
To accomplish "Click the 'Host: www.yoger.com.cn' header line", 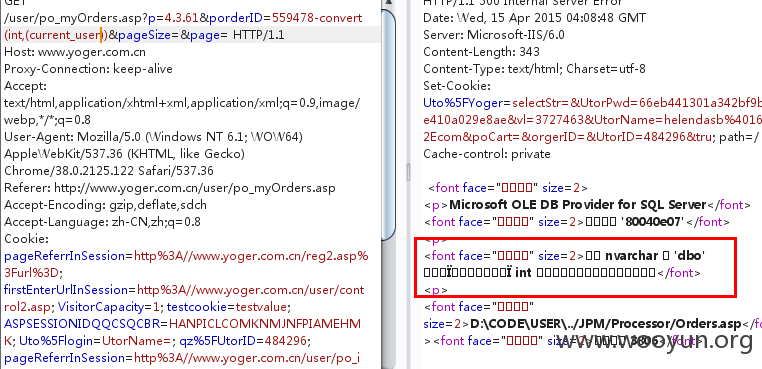I will click(75, 52).
